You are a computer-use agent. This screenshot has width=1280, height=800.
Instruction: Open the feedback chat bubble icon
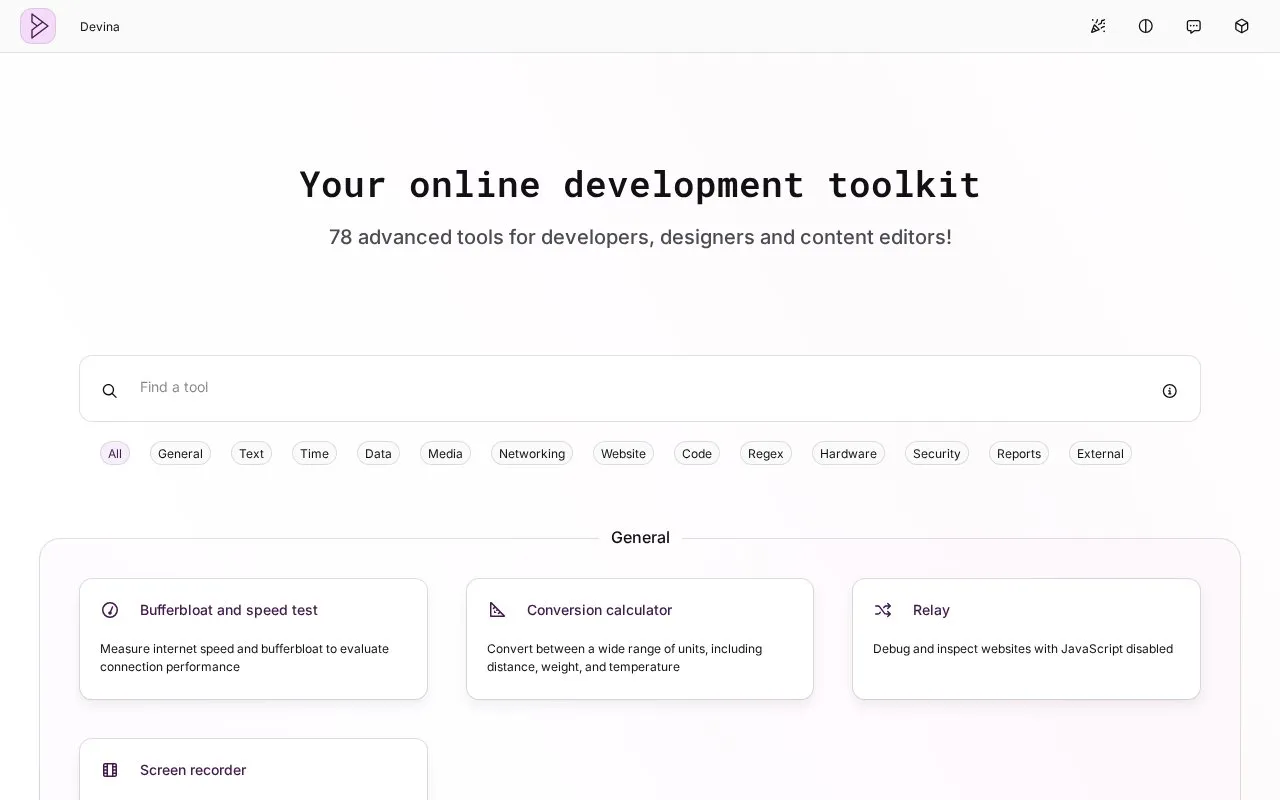pos(1194,26)
